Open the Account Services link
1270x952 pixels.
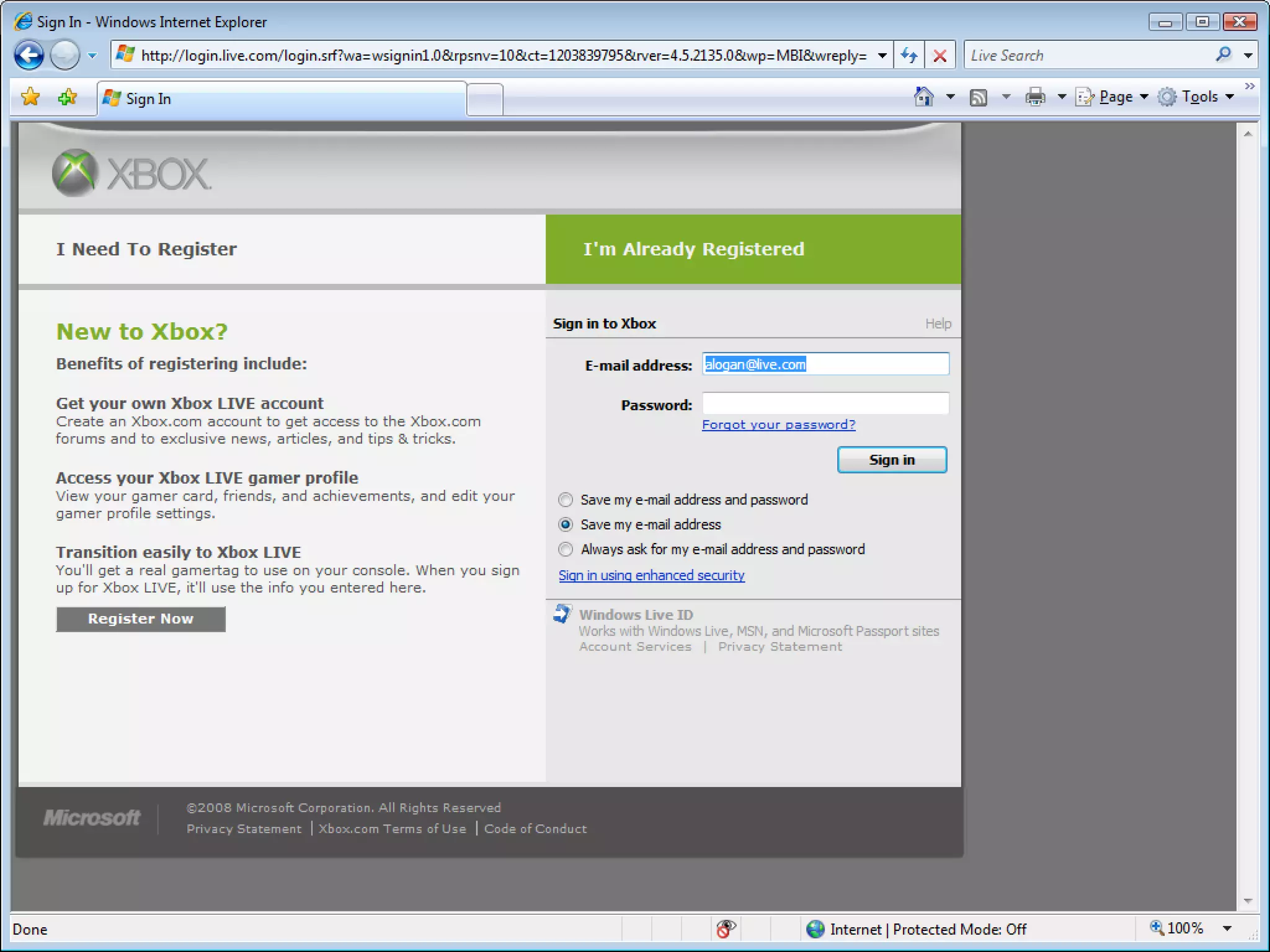coord(635,646)
